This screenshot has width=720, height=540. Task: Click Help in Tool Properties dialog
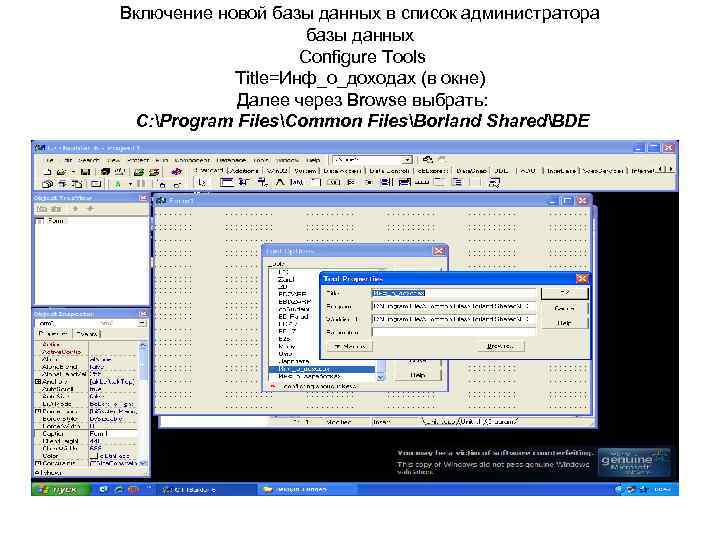(564, 323)
